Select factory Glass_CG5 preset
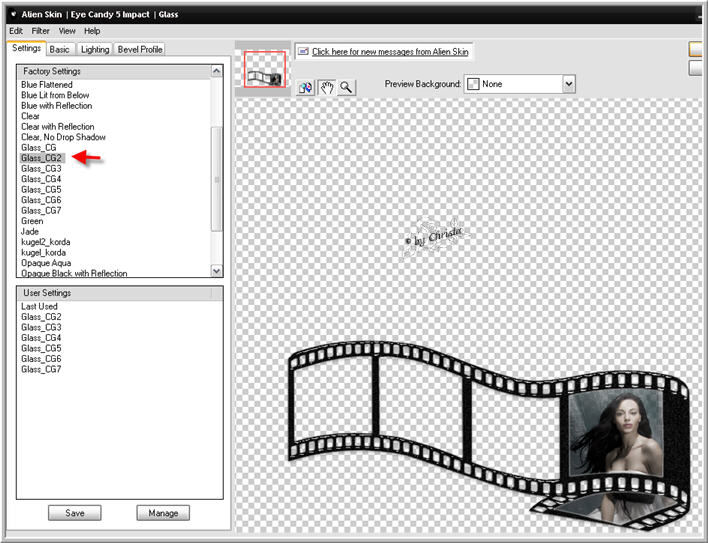This screenshot has height=543, width=708. click(x=41, y=190)
